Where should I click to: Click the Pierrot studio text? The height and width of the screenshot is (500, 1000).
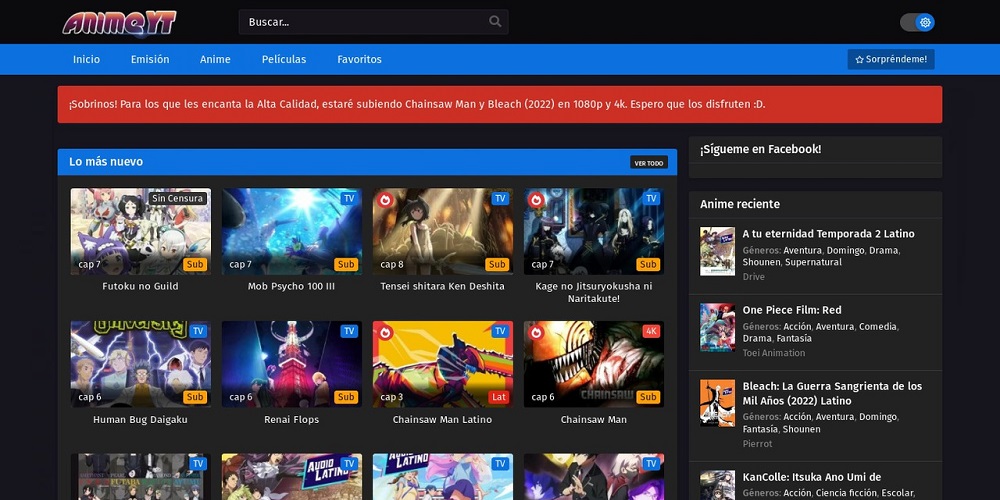click(757, 444)
